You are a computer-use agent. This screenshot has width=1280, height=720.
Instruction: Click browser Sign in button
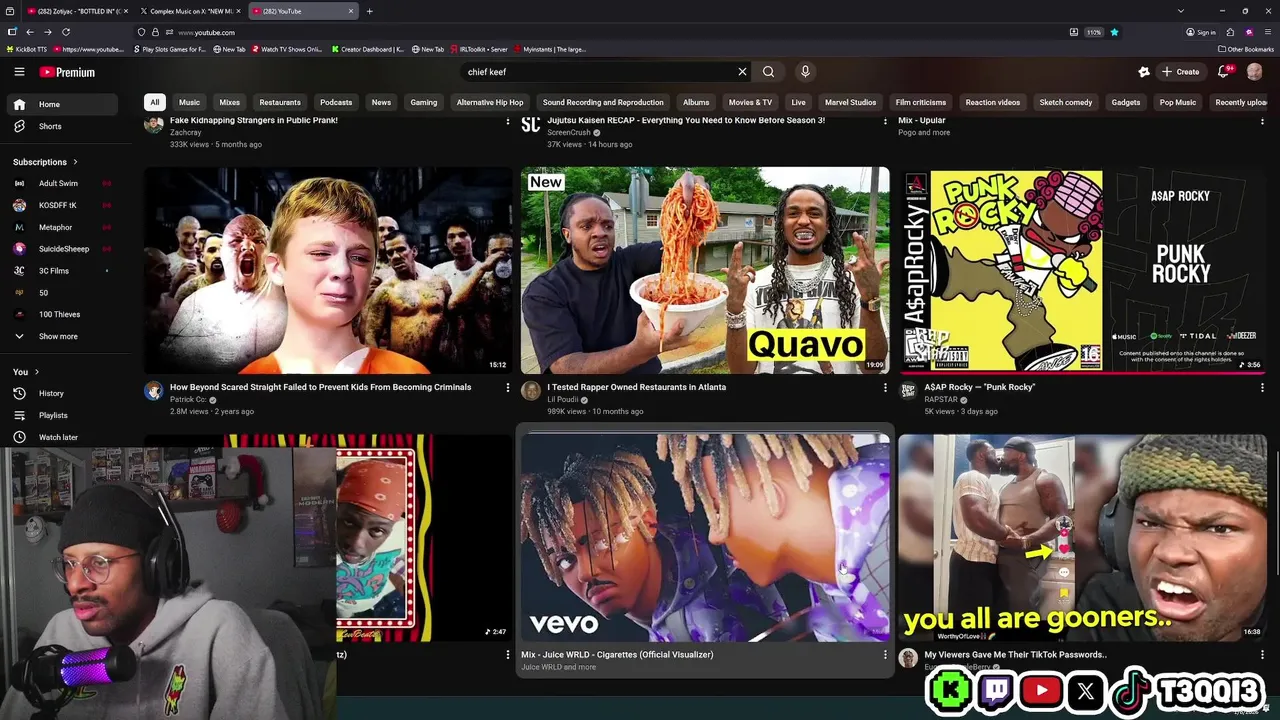point(1201,32)
